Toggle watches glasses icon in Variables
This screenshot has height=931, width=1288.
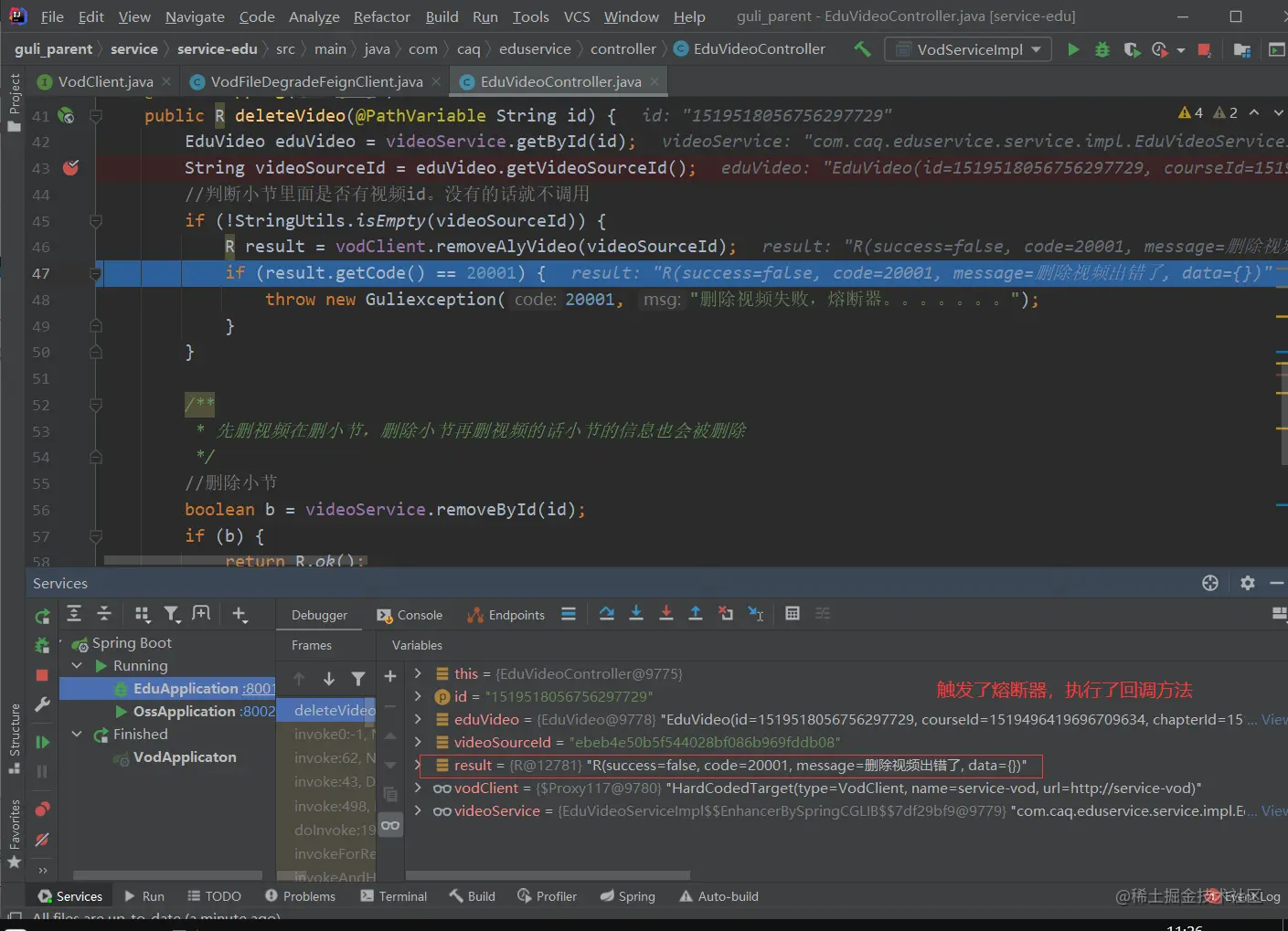coord(390,825)
